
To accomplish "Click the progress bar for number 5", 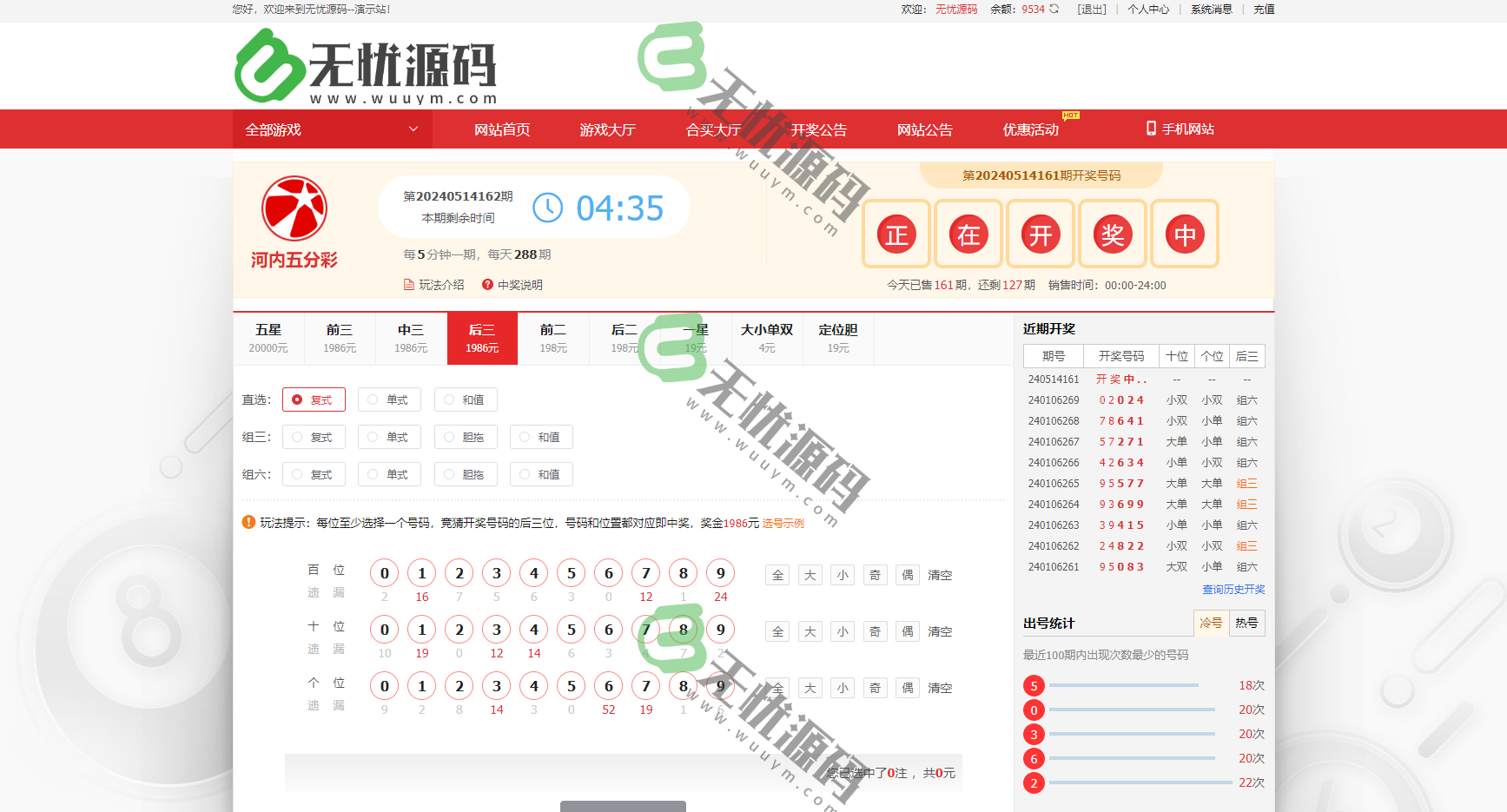I will click(x=1124, y=684).
